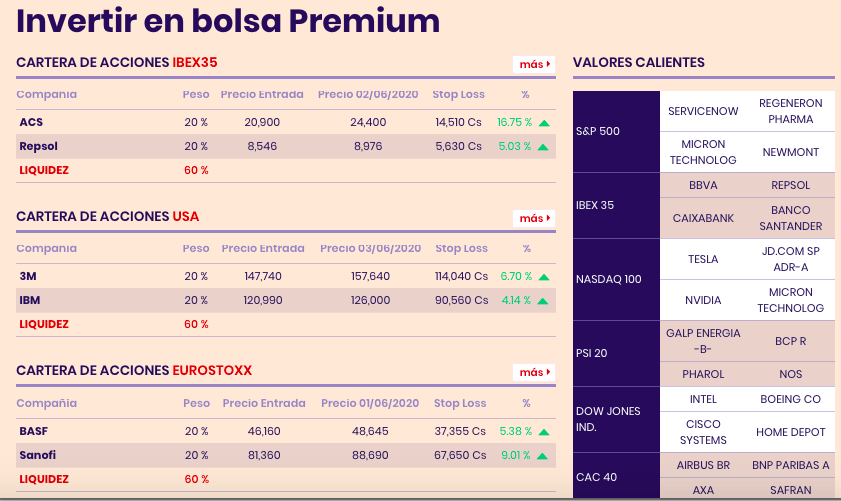Click green up arrow beside Repsol percentage
Viewport: 841px width, 501px height.
tap(543, 147)
